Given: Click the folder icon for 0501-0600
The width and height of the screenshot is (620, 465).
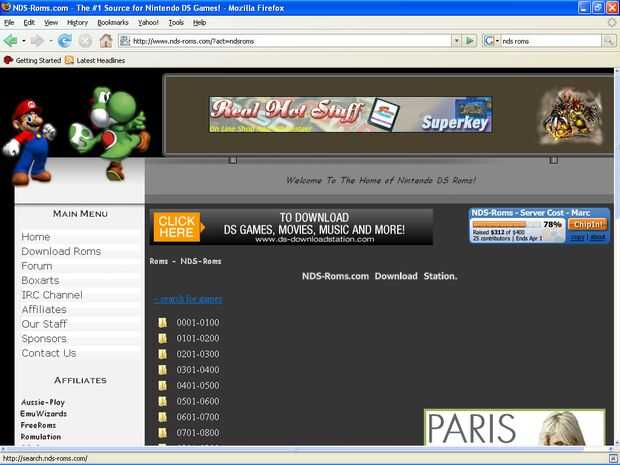Looking at the screenshot, I should 163,401.
